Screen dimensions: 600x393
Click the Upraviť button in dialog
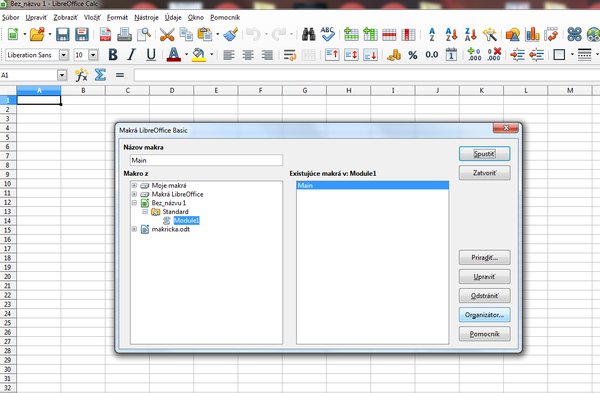[484, 277]
